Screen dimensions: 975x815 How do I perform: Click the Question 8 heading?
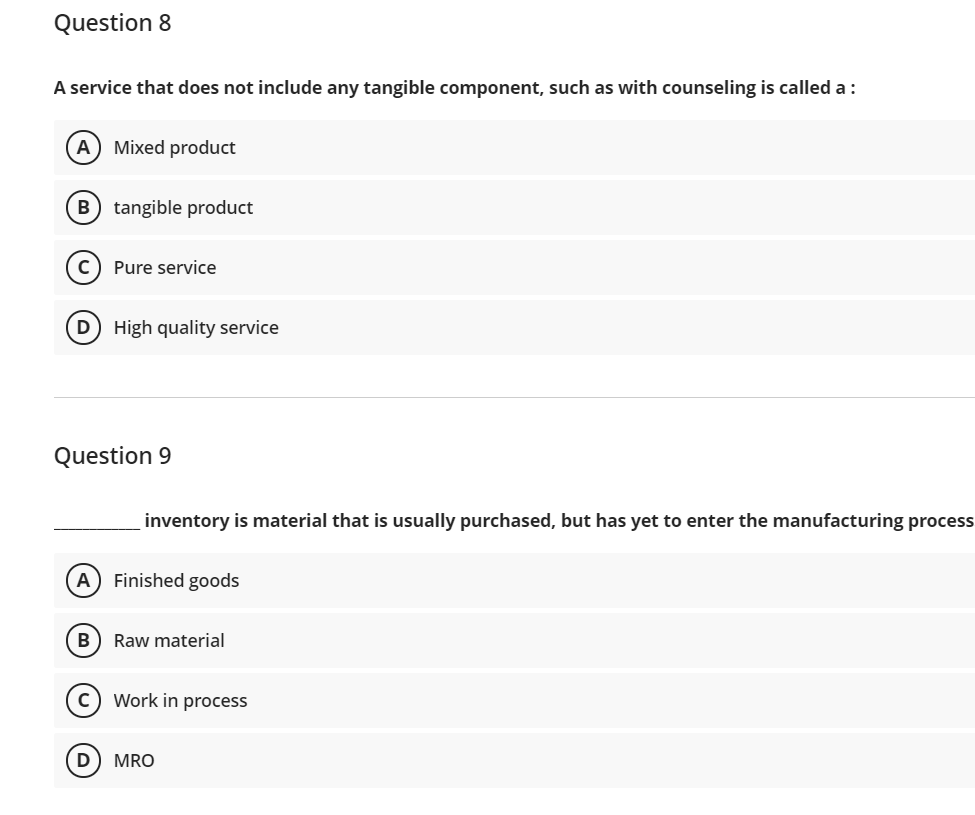tap(113, 22)
